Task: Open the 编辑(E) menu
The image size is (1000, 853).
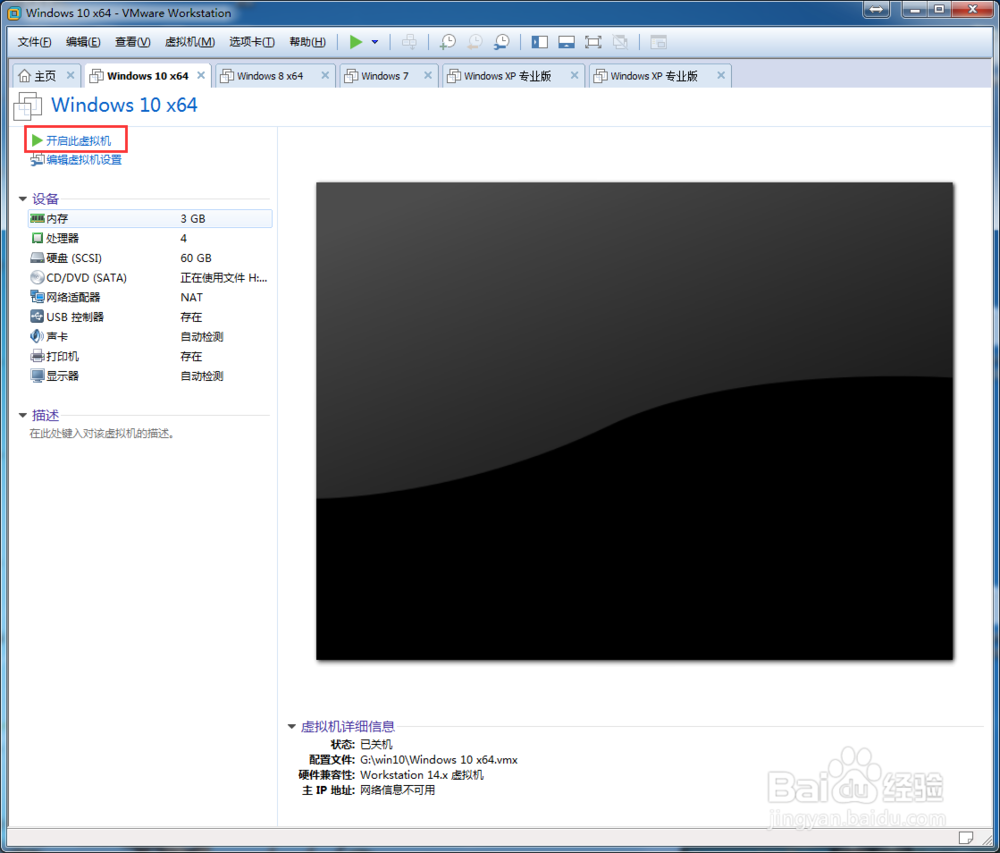Action: pyautogui.click(x=83, y=42)
